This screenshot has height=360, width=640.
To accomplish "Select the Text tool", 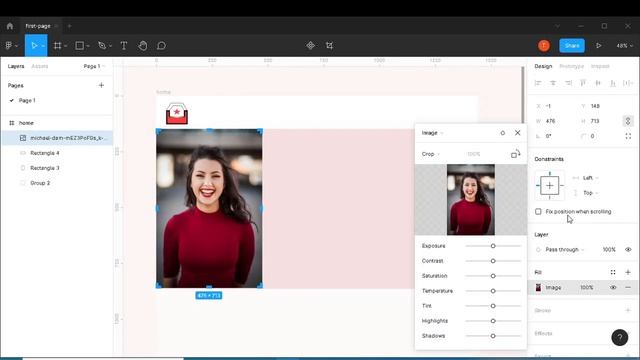I will 124,46.
